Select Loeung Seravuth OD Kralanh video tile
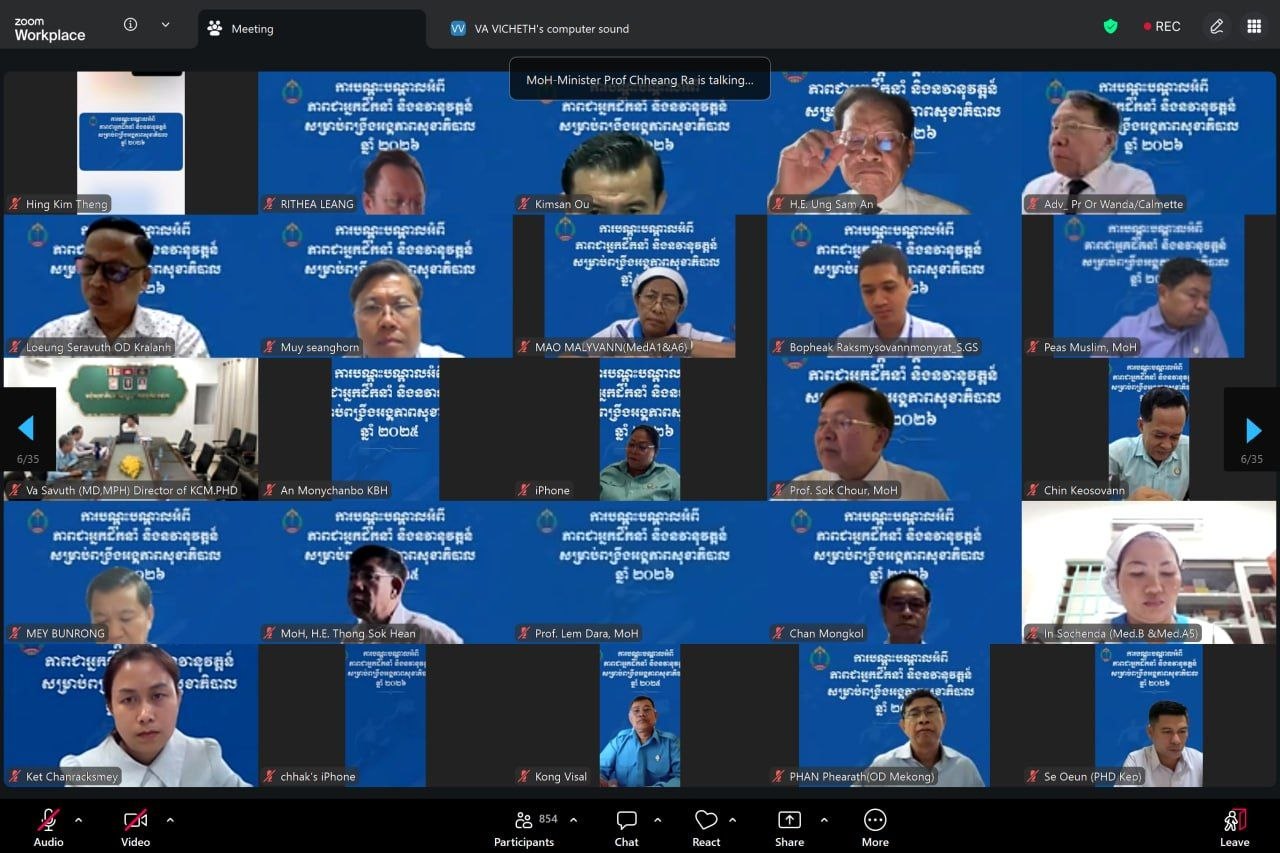Screen dimensions: 1280x853 click(x=131, y=286)
